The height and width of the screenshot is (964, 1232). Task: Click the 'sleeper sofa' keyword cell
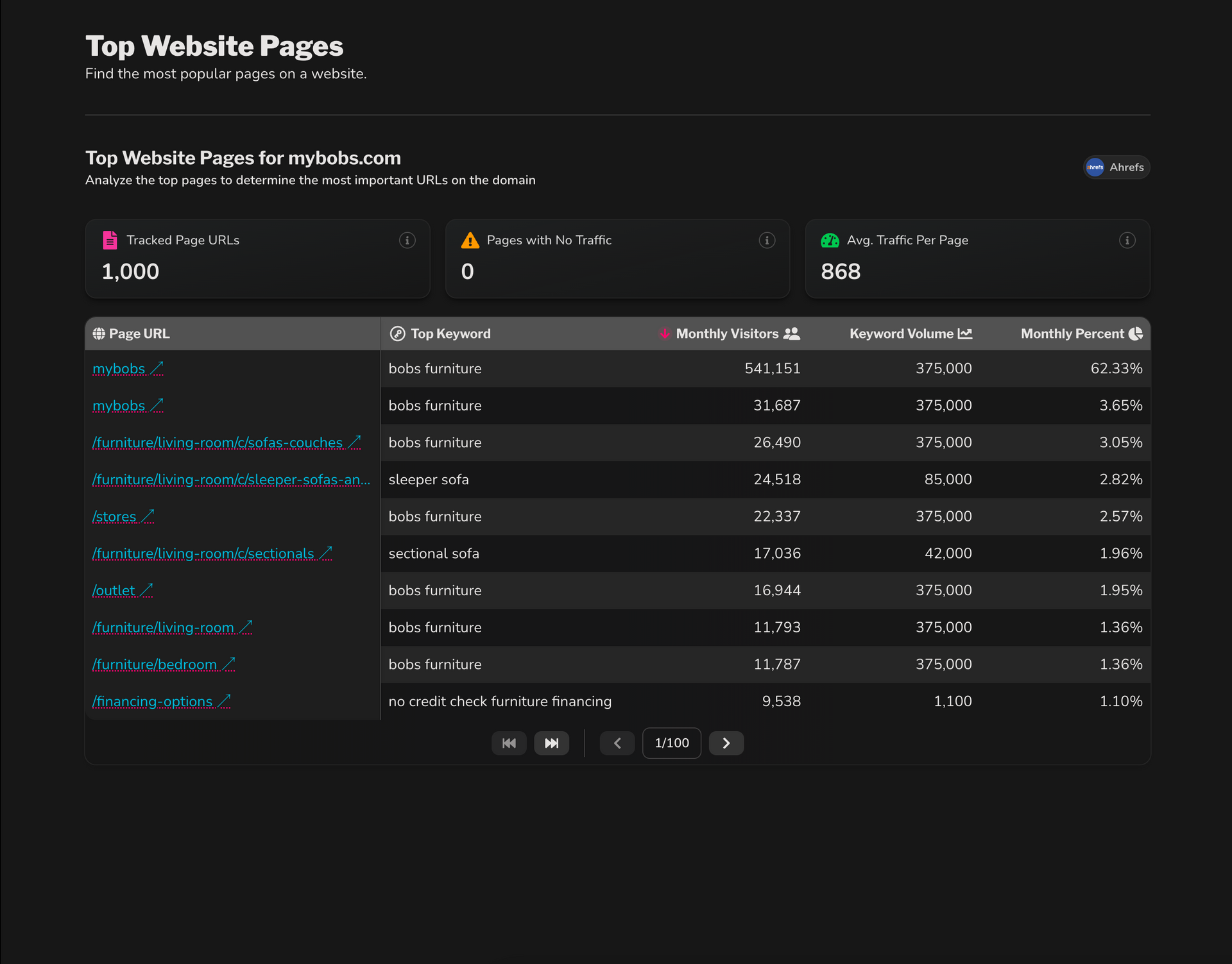pyautogui.click(x=429, y=480)
